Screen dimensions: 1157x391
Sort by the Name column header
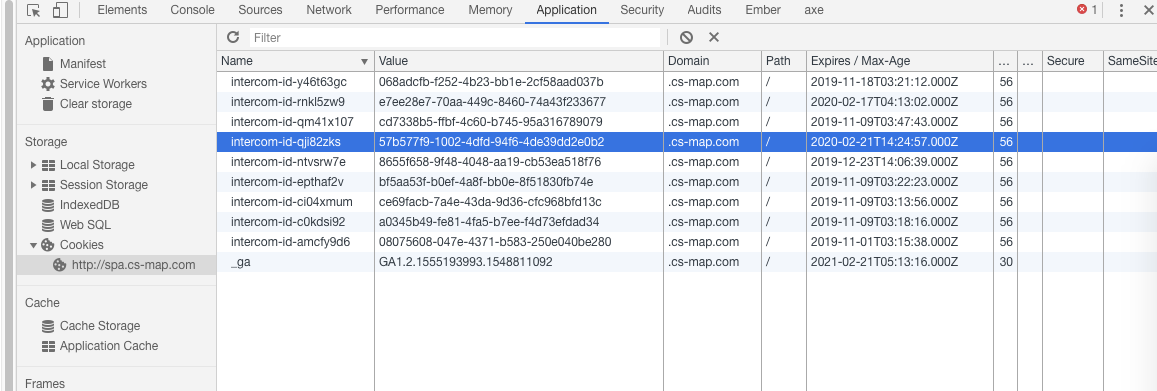295,61
